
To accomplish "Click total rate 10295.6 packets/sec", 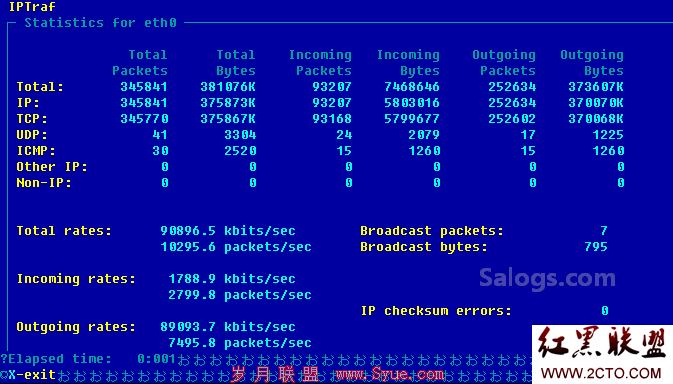I will (236, 247).
